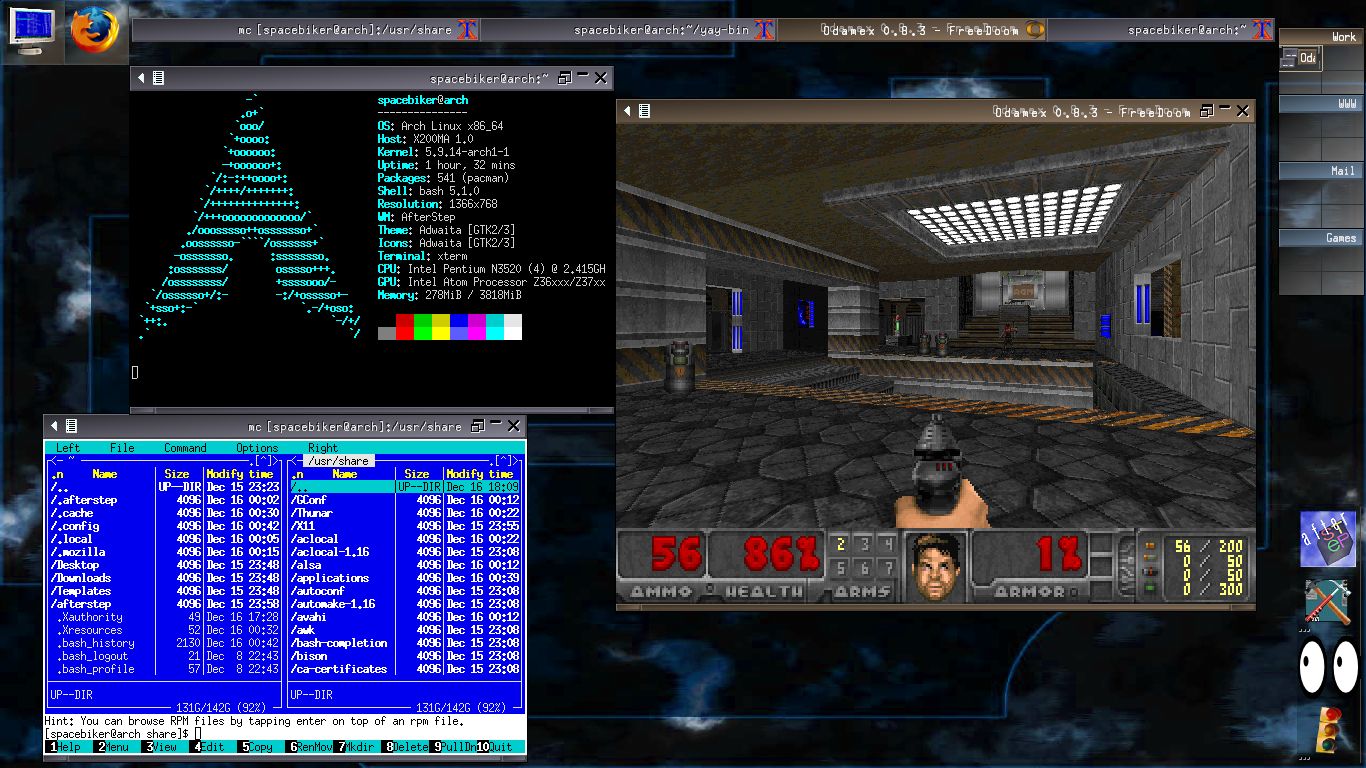Select the Odamex miniature in the Work pager
Viewport: 1366px width, 768px height.
1307,59
